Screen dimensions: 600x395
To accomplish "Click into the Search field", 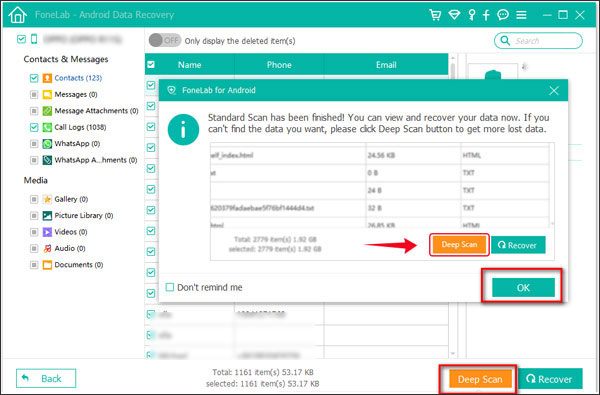I will pos(538,41).
